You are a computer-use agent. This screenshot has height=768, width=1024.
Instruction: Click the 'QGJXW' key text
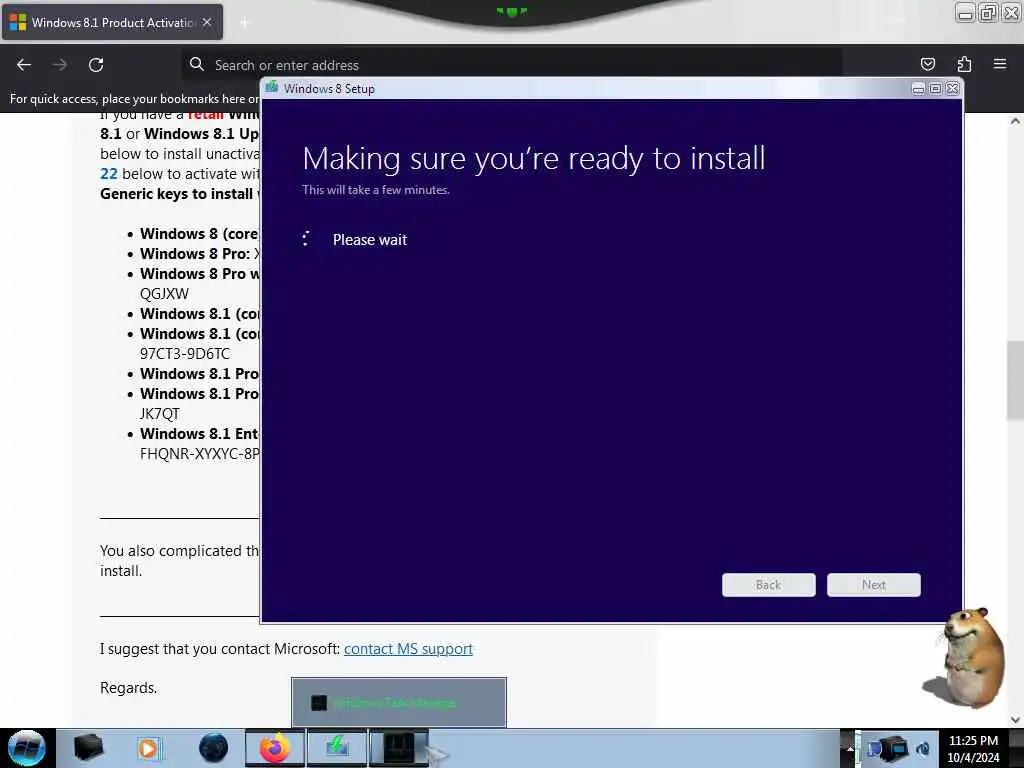(164, 293)
